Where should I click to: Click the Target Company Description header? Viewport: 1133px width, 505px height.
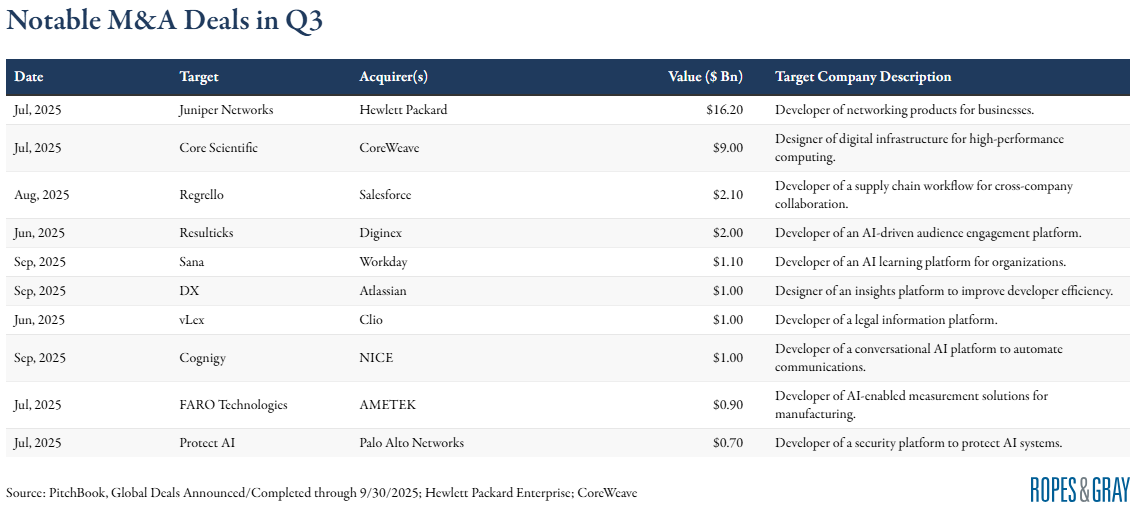[x=862, y=76]
